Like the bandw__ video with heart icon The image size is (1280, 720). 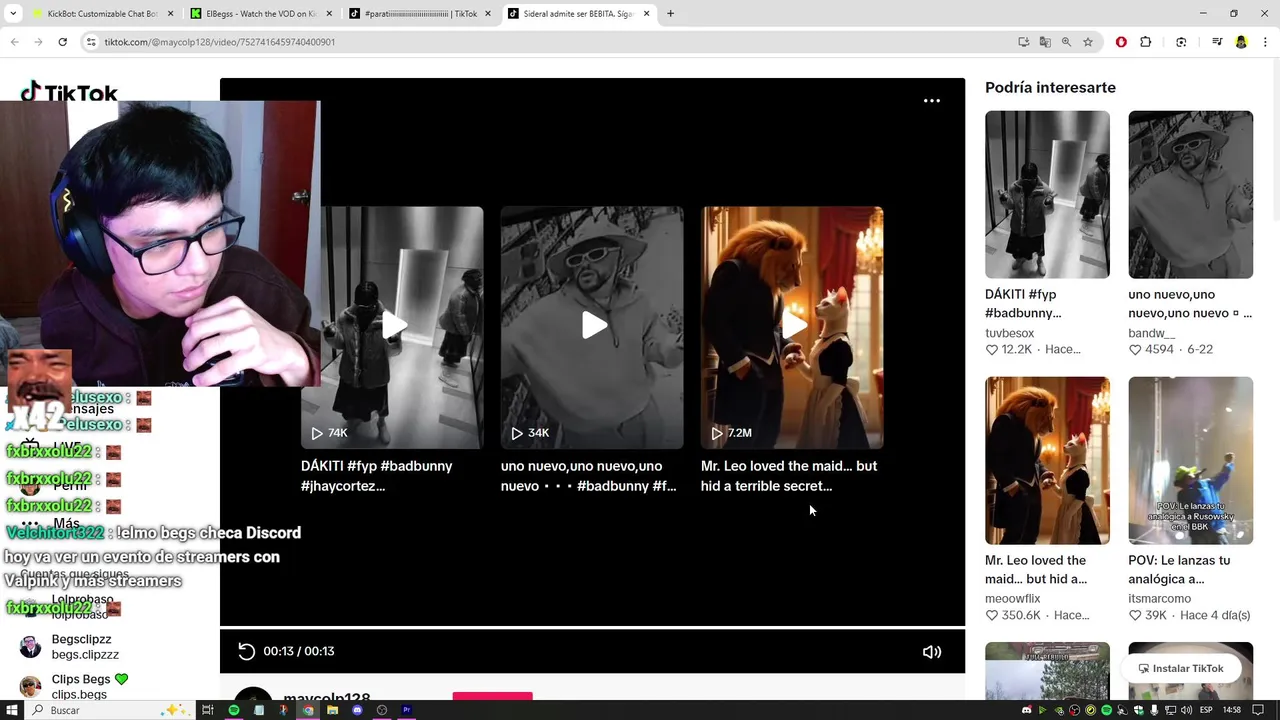[x=1135, y=350]
